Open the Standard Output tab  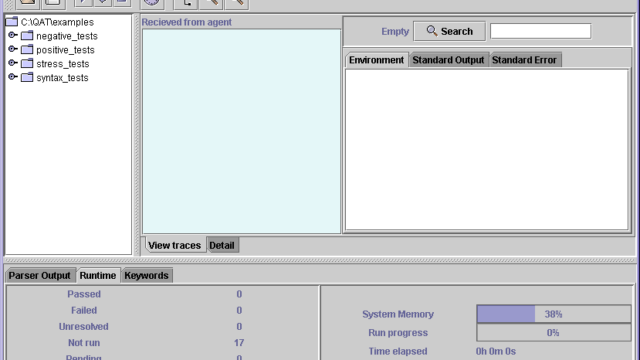pyautogui.click(x=448, y=60)
